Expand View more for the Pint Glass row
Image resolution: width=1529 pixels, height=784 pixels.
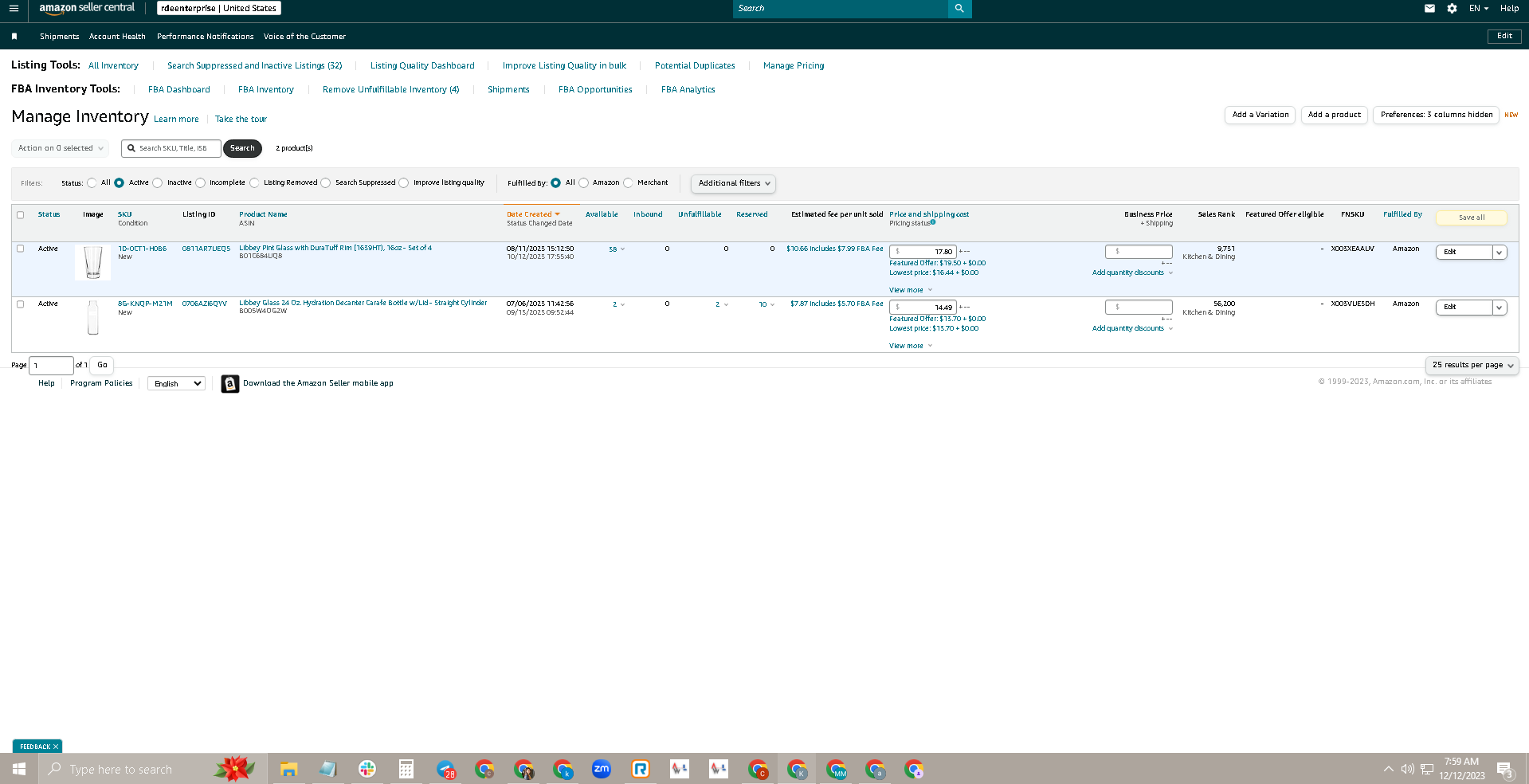click(x=911, y=290)
